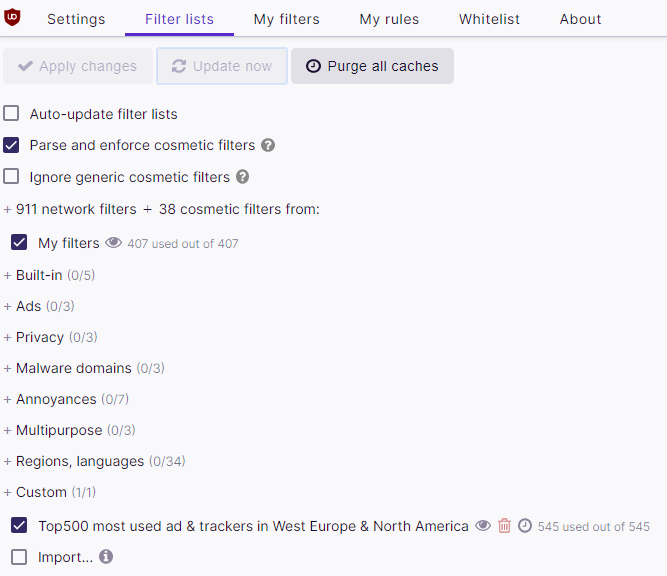Enable Auto-update filter lists checkbox
This screenshot has width=667, height=576.
point(12,114)
